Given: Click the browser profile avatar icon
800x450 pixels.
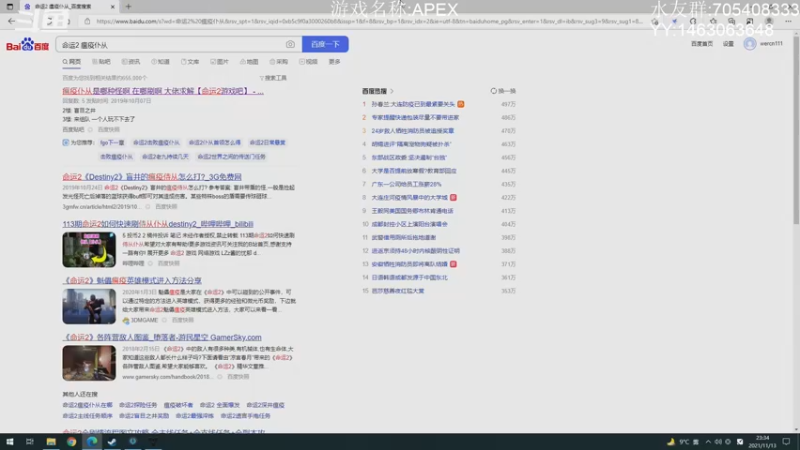Looking at the screenshot, I should [769, 21].
